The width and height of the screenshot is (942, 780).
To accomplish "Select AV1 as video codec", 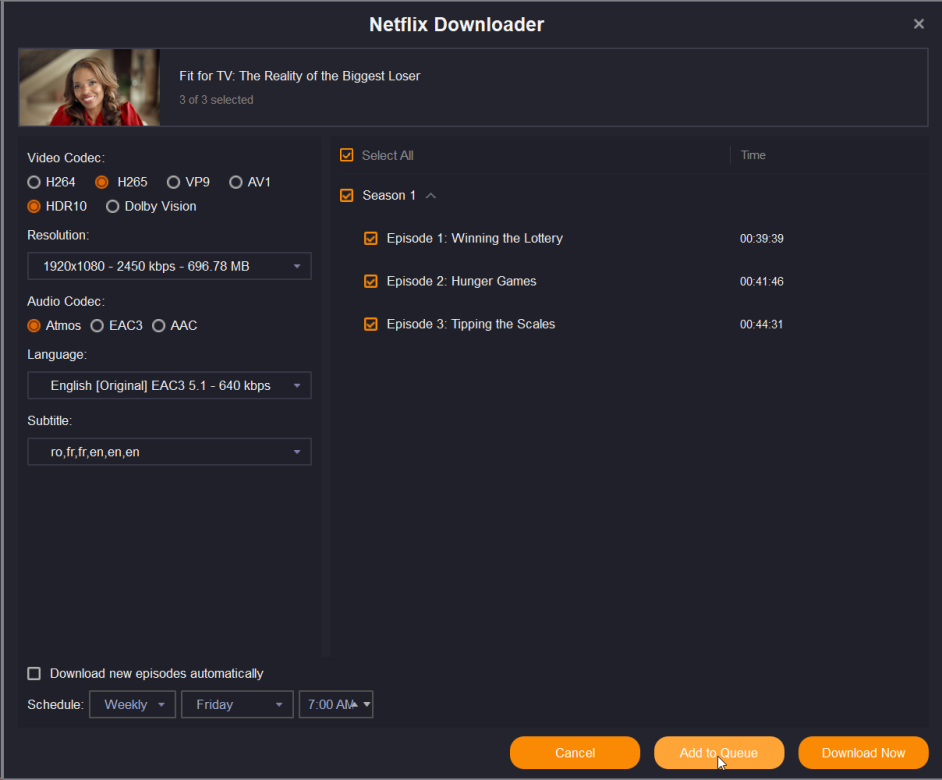I will coord(236,182).
